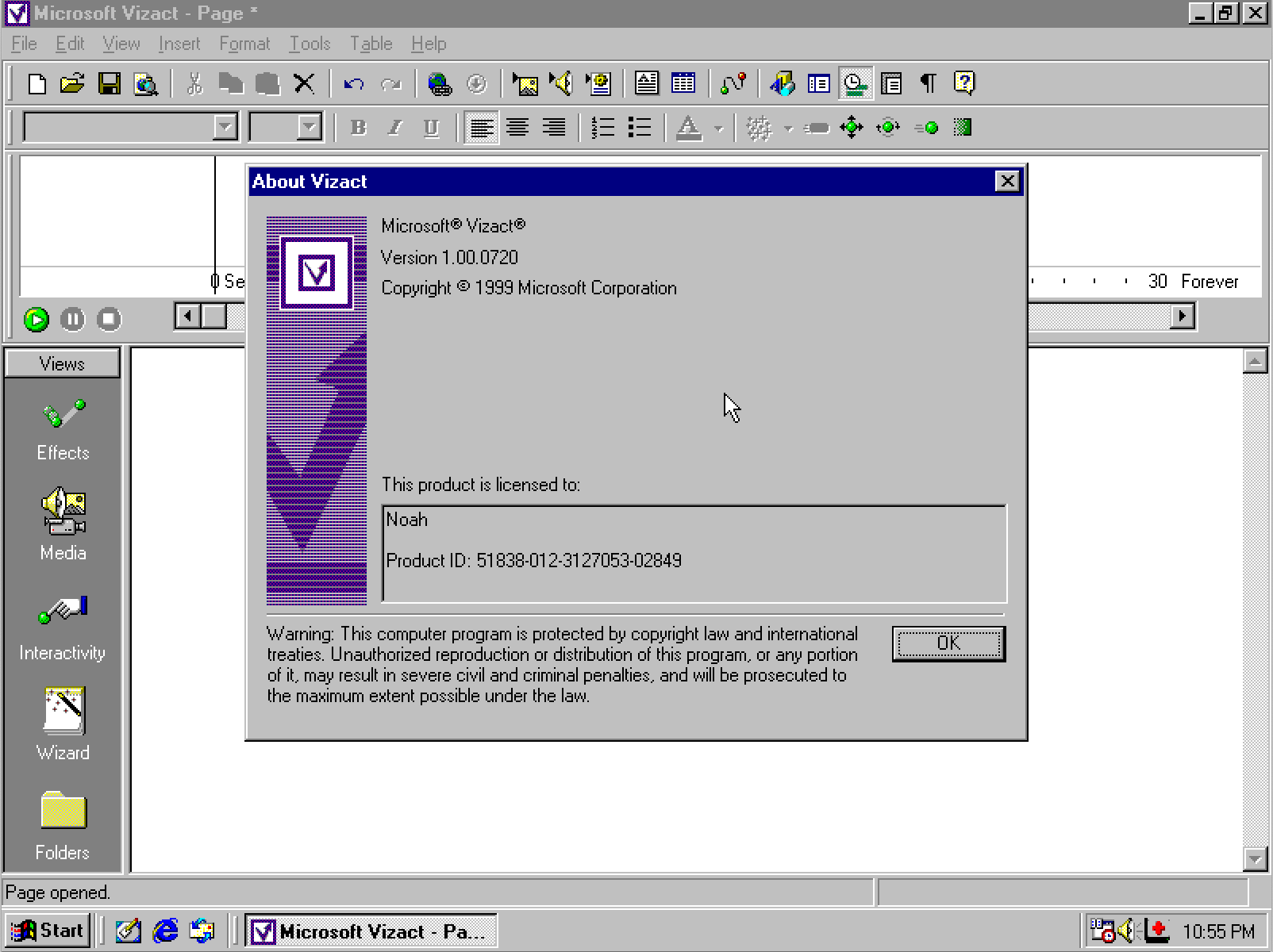Screen dimensions: 1273x952
Task: Open the Help menu
Action: click(x=429, y=44)
